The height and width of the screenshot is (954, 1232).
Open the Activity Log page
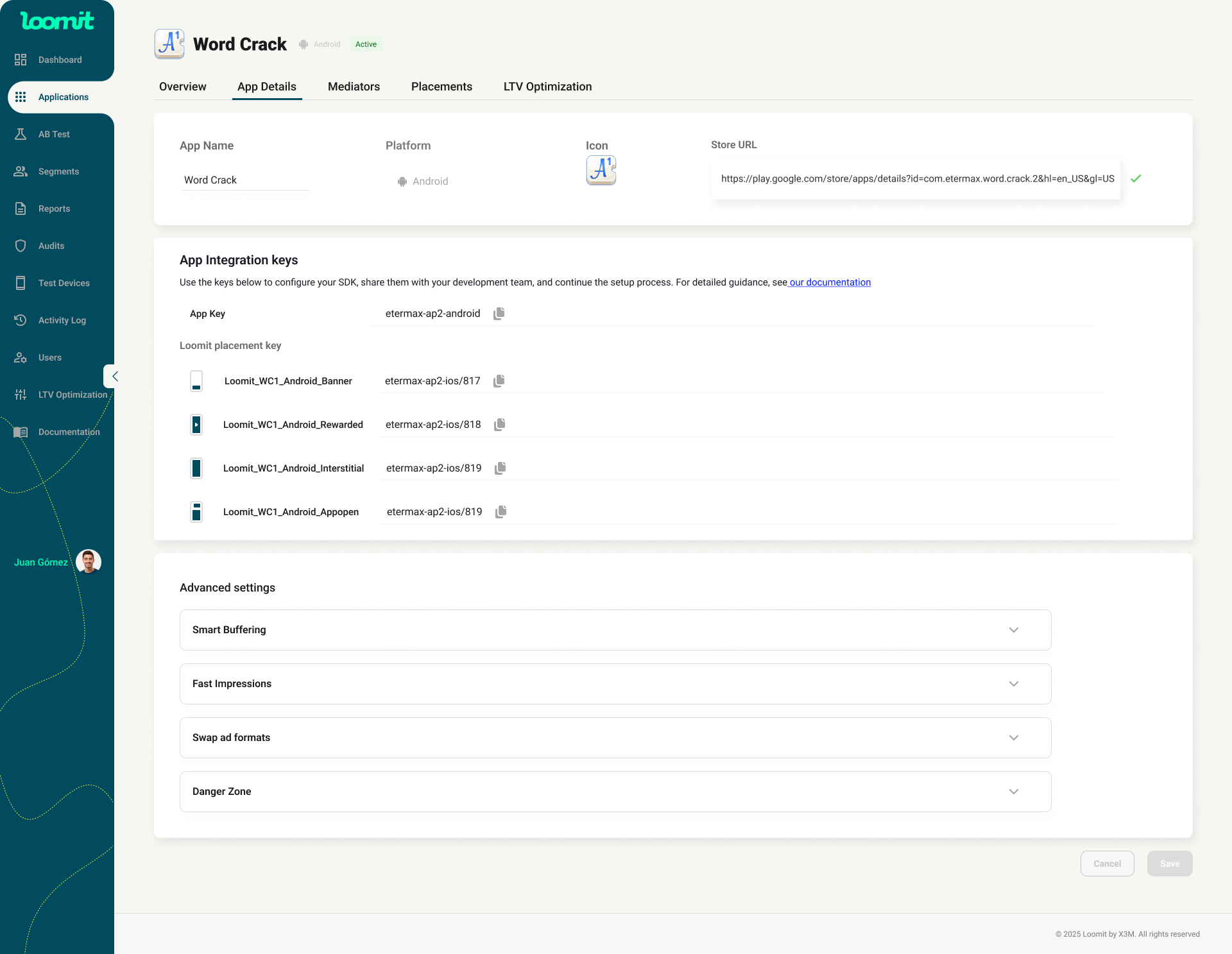(62, 320)
